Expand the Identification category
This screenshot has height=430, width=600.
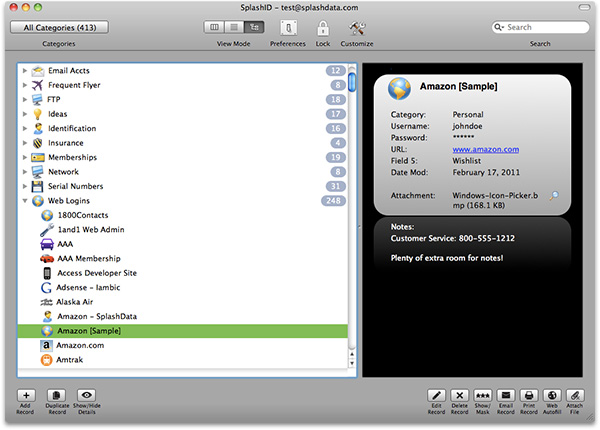click(24, 129)
